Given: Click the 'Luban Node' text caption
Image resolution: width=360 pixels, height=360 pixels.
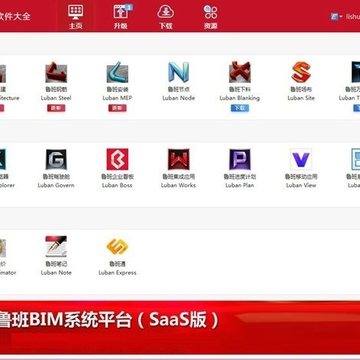Looking at the screenshot, I should [x=179, y=98].
